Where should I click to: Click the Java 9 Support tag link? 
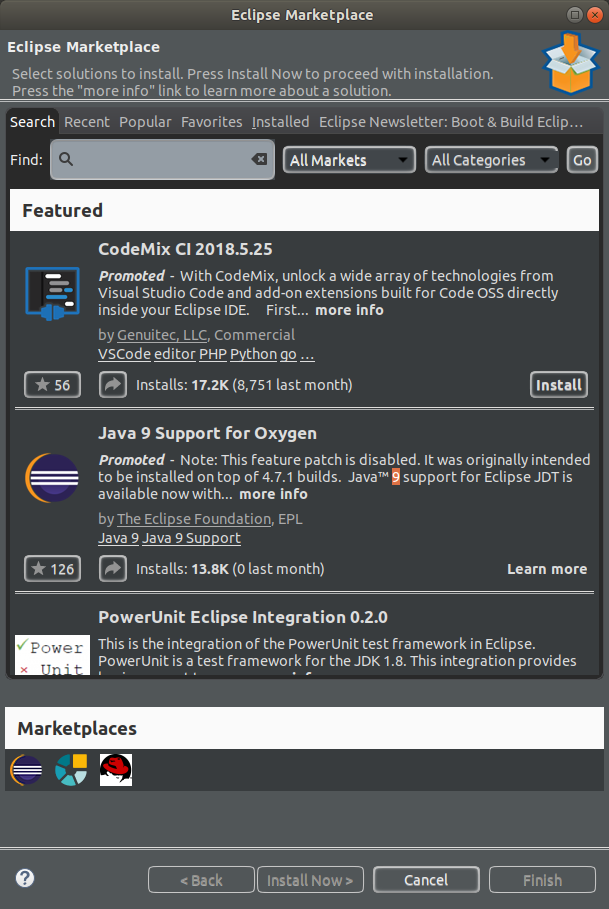pyautogui.click(x=191, y=538)
